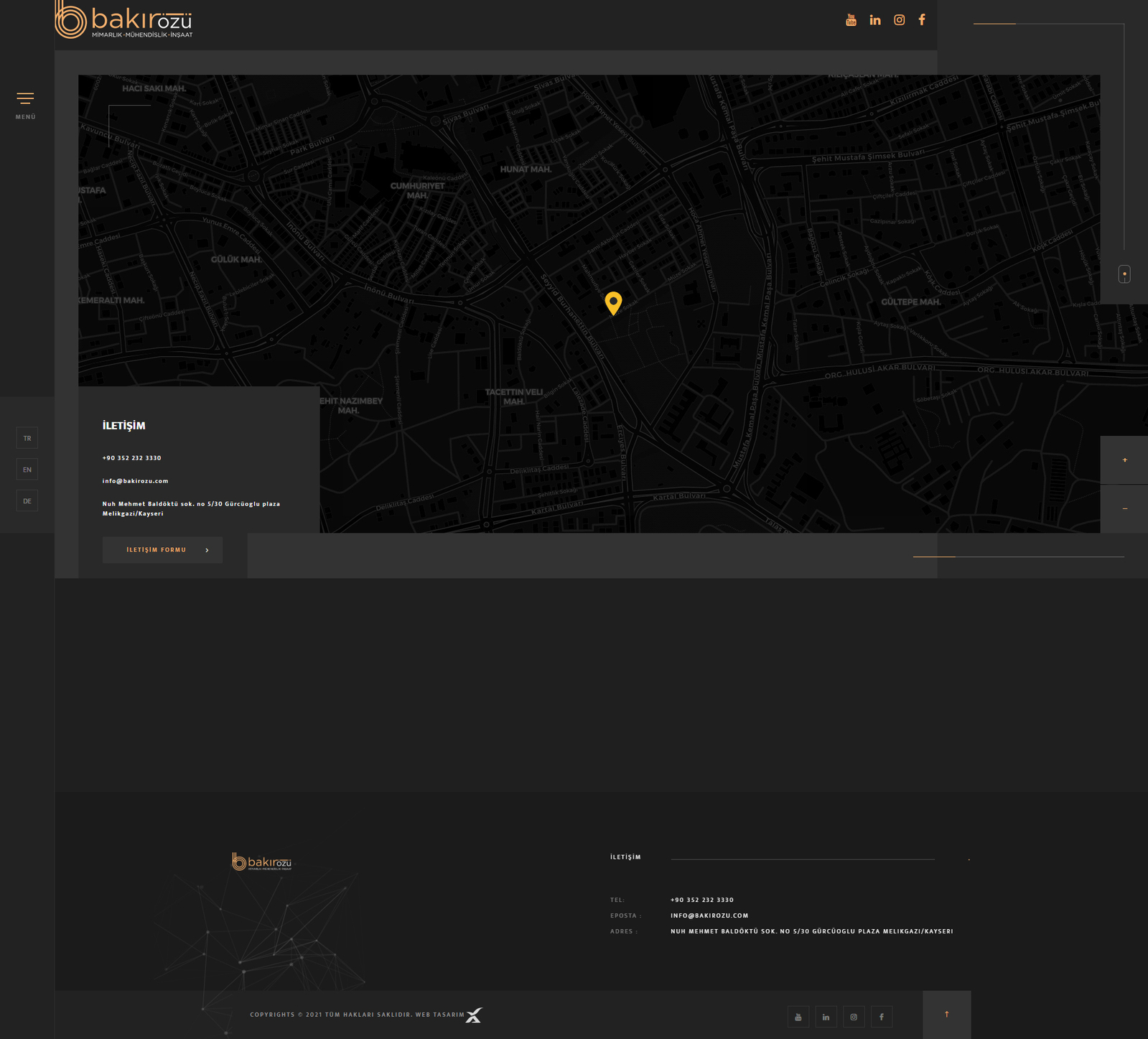The width and height of the screenshot is (1148, 1039).
Task: Click the copyright text in footer
Action: point(357,1015)
